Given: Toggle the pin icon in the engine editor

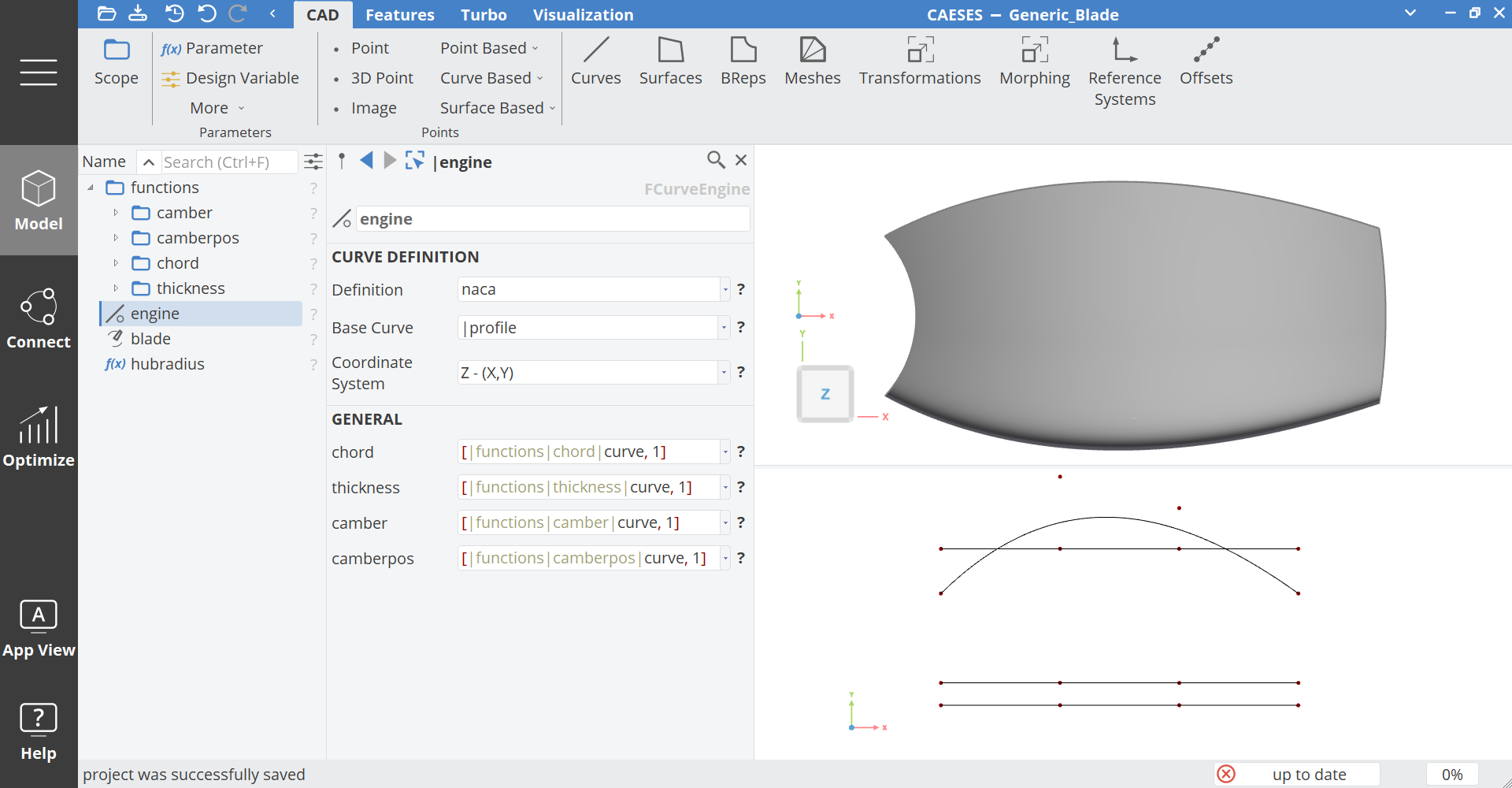Looking at the screenshot, I should click(x=342, y=162).
